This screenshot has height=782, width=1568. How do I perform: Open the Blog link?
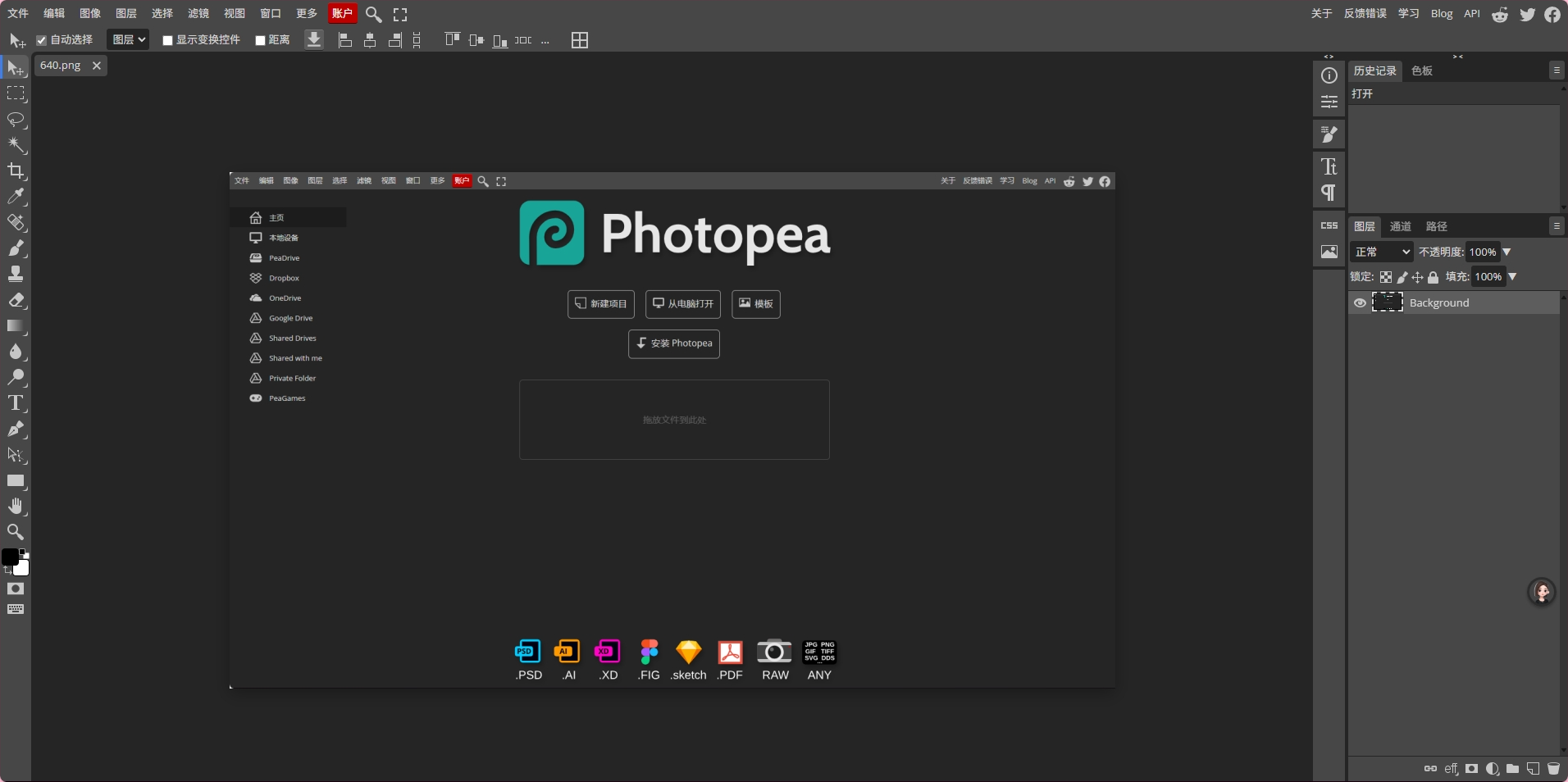[1442, 13]
